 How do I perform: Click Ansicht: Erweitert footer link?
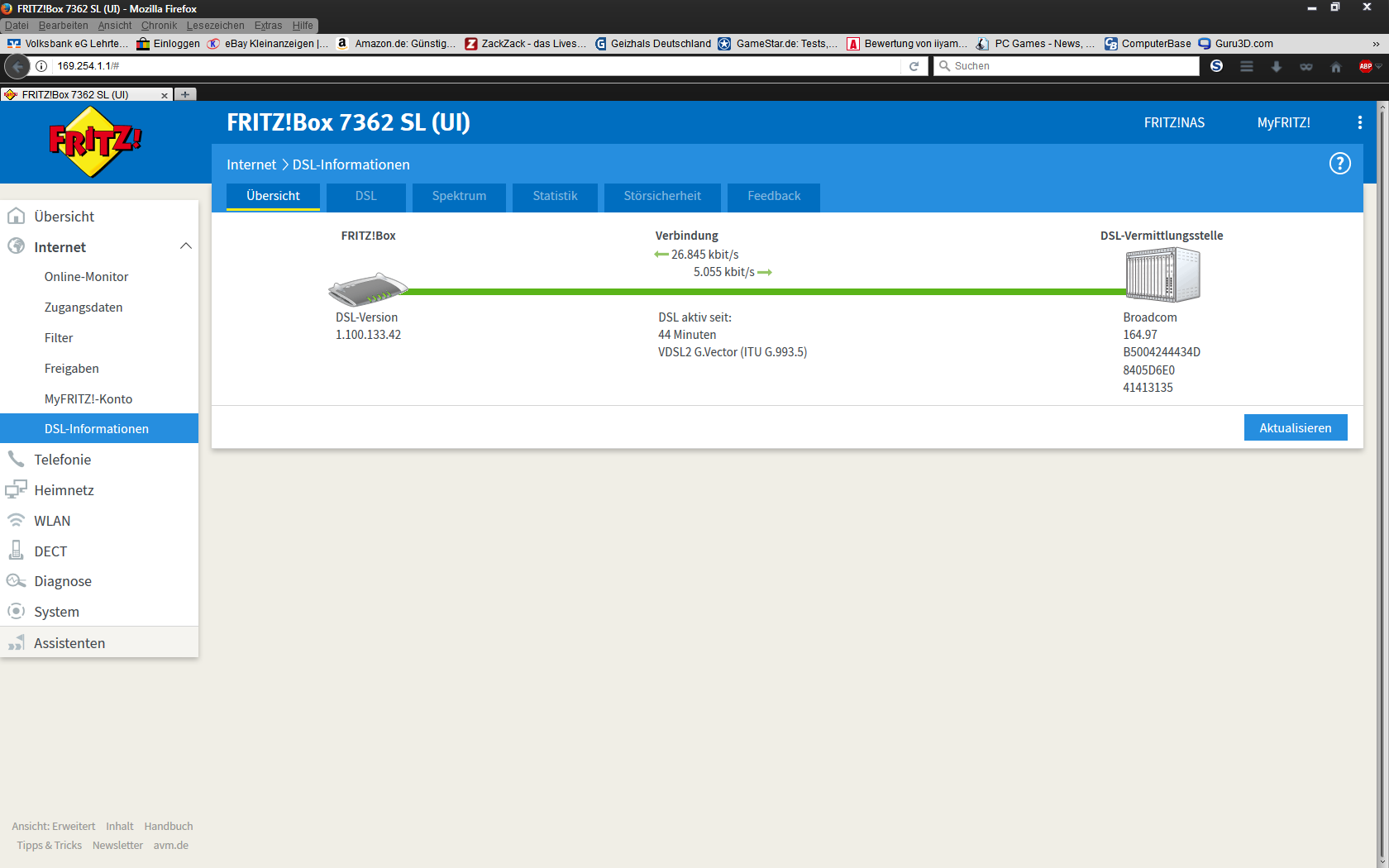tap(53, 826)
